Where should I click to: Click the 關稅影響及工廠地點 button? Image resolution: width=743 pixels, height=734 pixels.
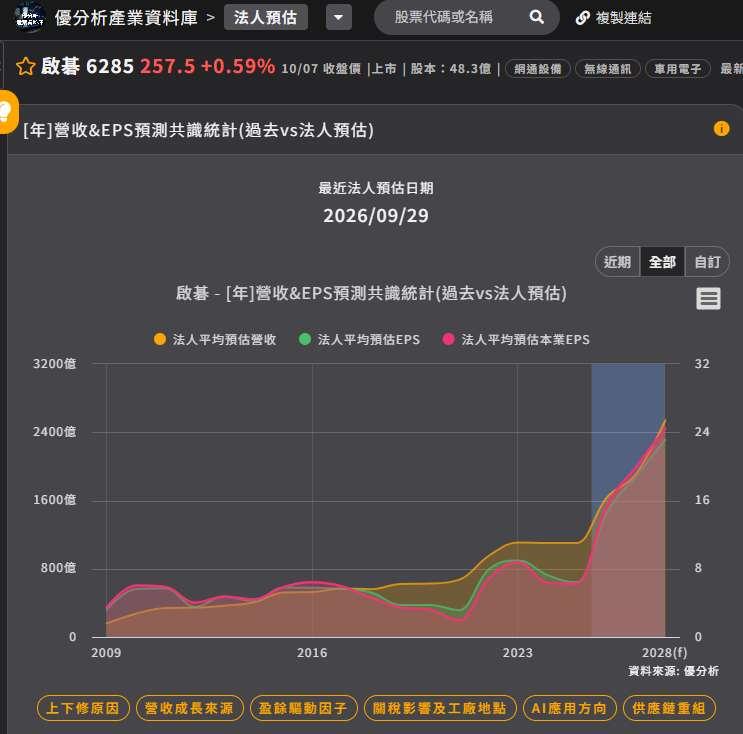[x=440, y=708]
